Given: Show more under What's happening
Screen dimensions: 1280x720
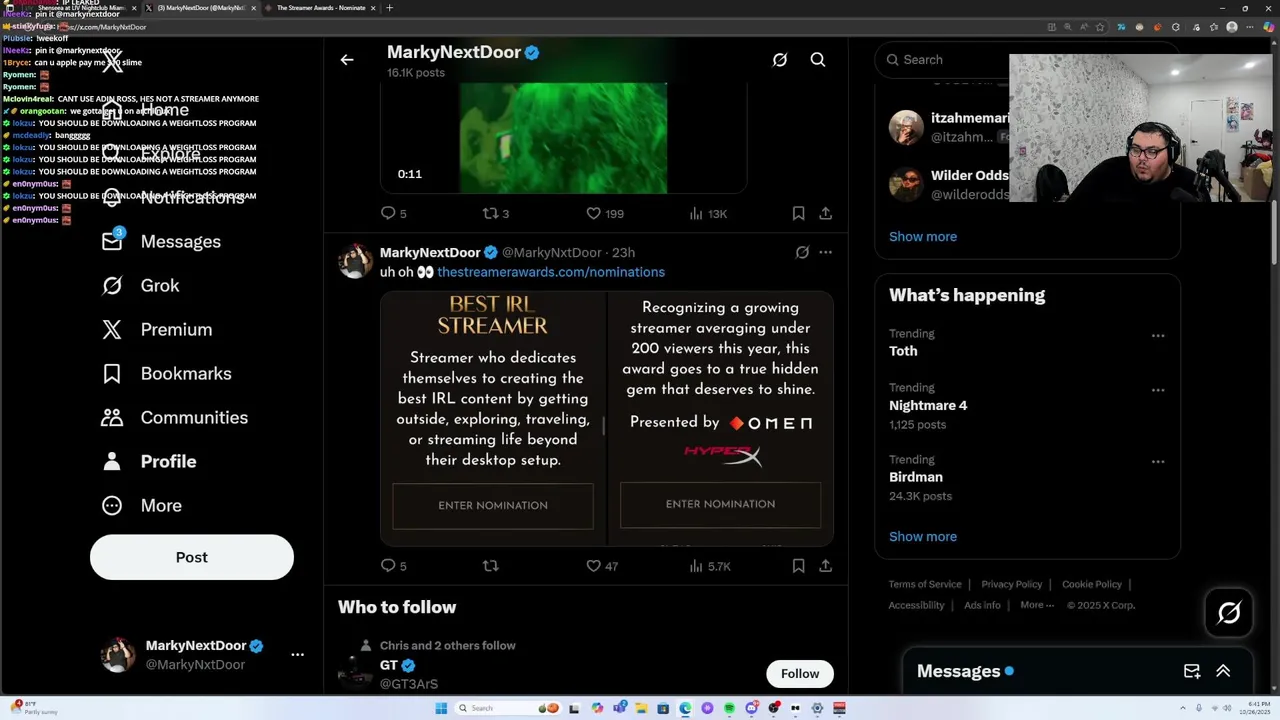Looking at the screenshot, I should pyautogui.click(x=923, y=536).
